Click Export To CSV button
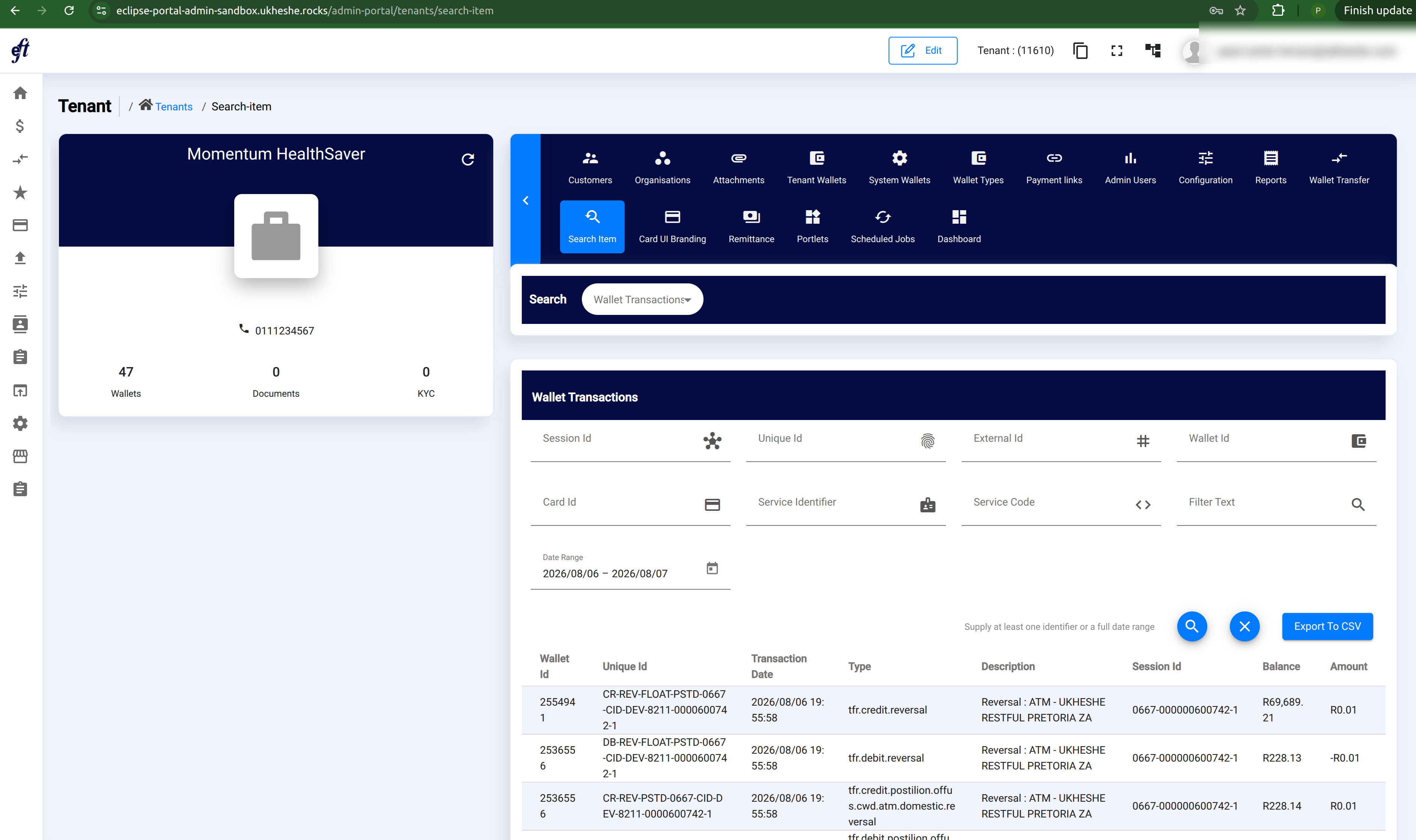Screen dimensions: 1416x840 pyautogui.click(x=1327, y=626)
